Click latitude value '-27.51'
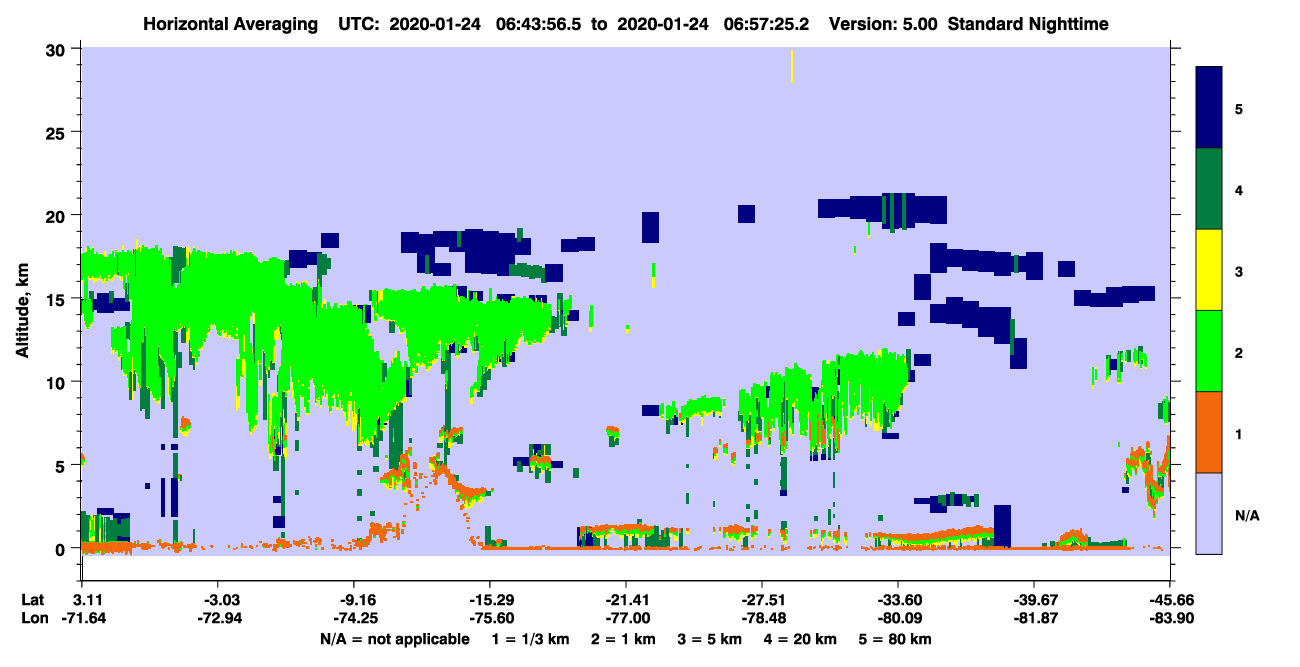This screenshot has width=1300, height=667. click(x=762, y=599)
